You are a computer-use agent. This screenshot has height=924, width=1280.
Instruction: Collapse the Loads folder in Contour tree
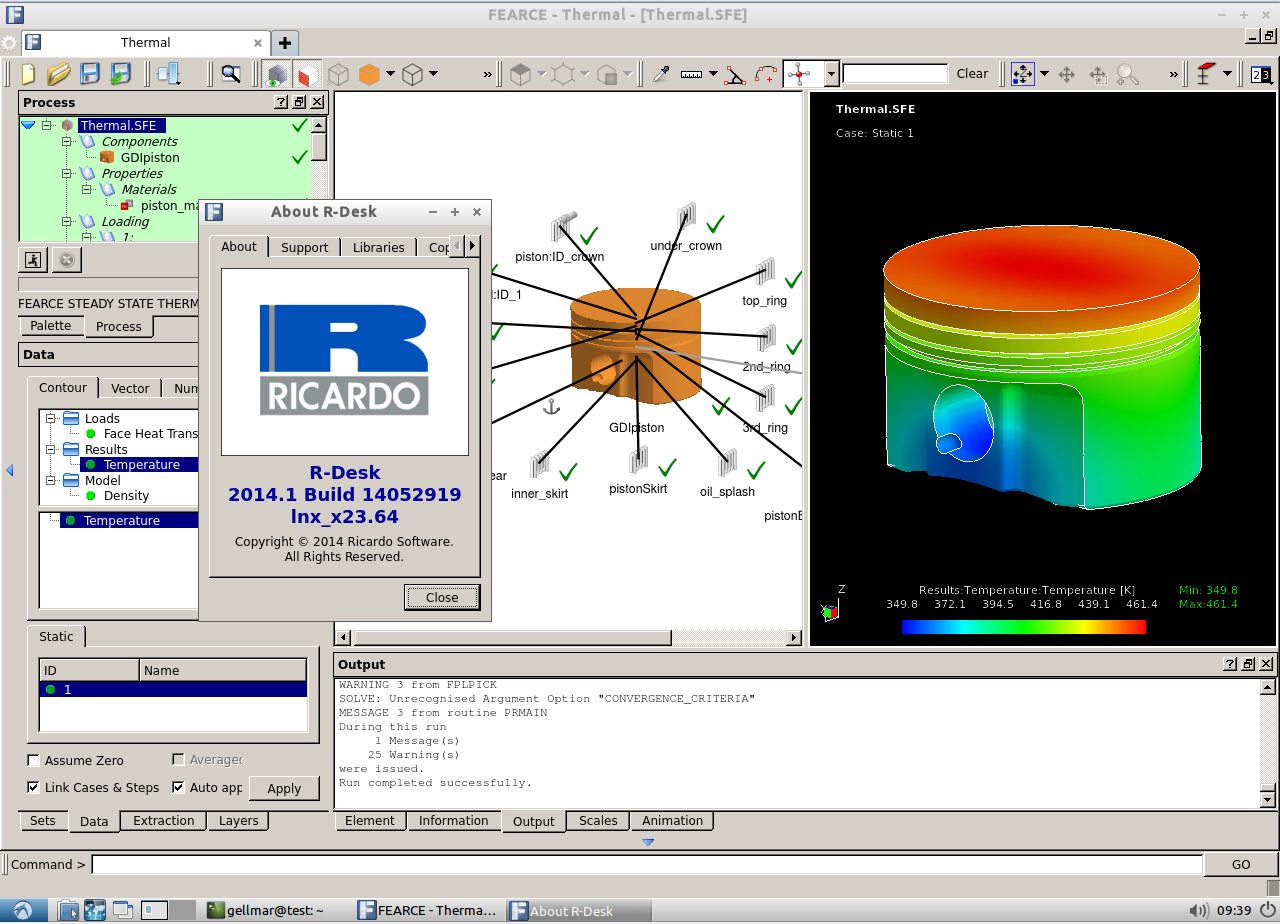click(51, 418)
